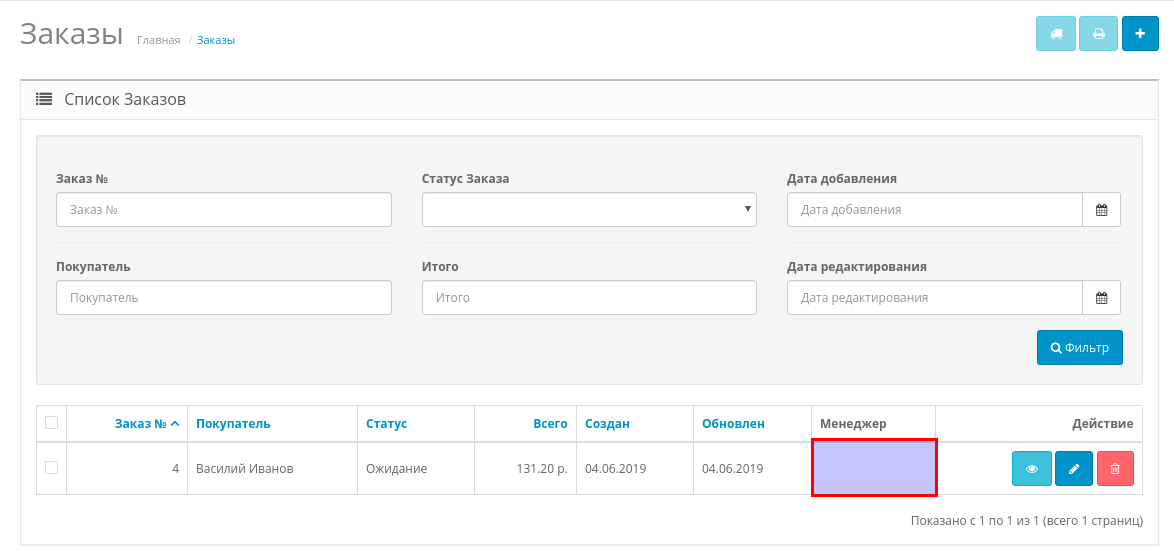
Task: Toggle the select-all checkbox in table header
Action: 52,423
